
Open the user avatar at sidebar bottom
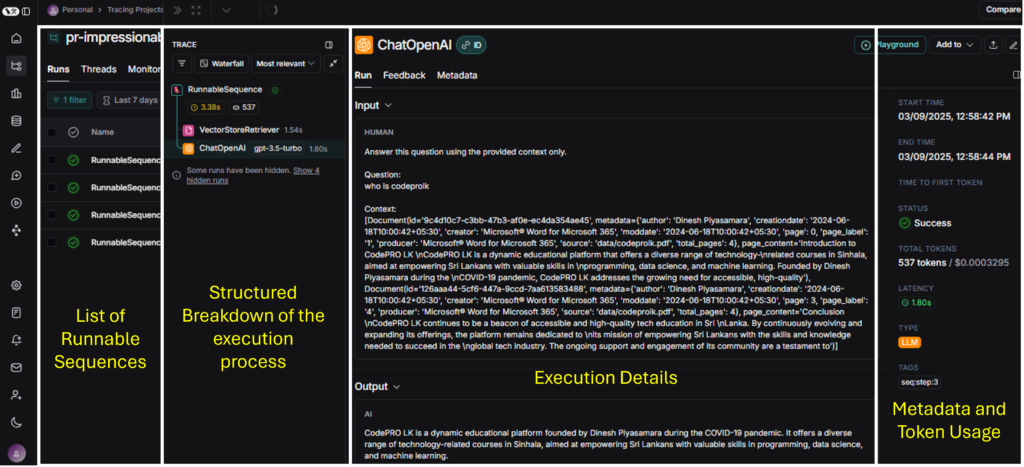[16, 453]
